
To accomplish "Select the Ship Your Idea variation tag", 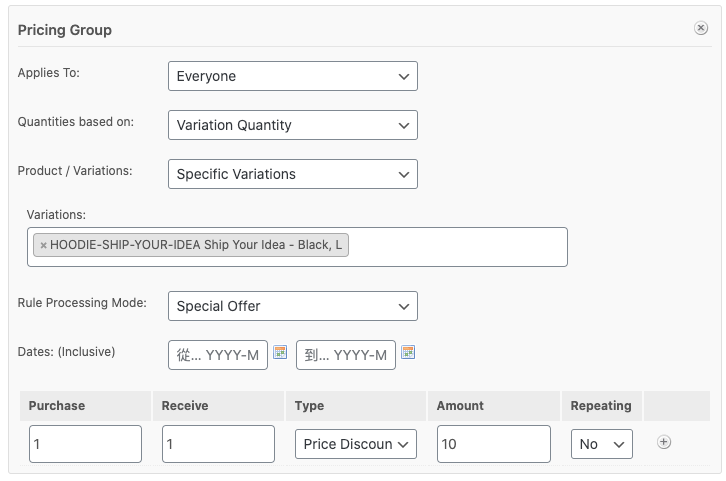I will [x=196, y=245].
